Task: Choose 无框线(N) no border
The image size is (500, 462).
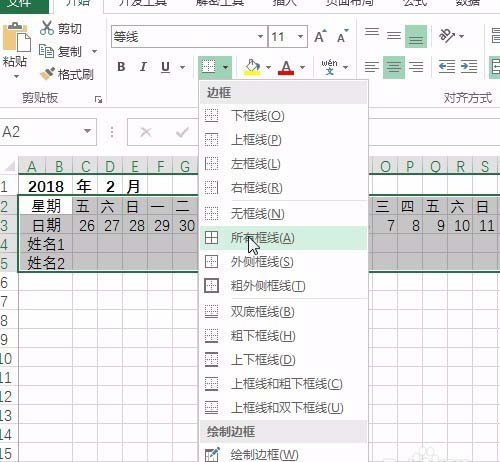Action: pyautogui.click(x=284, y=213)
